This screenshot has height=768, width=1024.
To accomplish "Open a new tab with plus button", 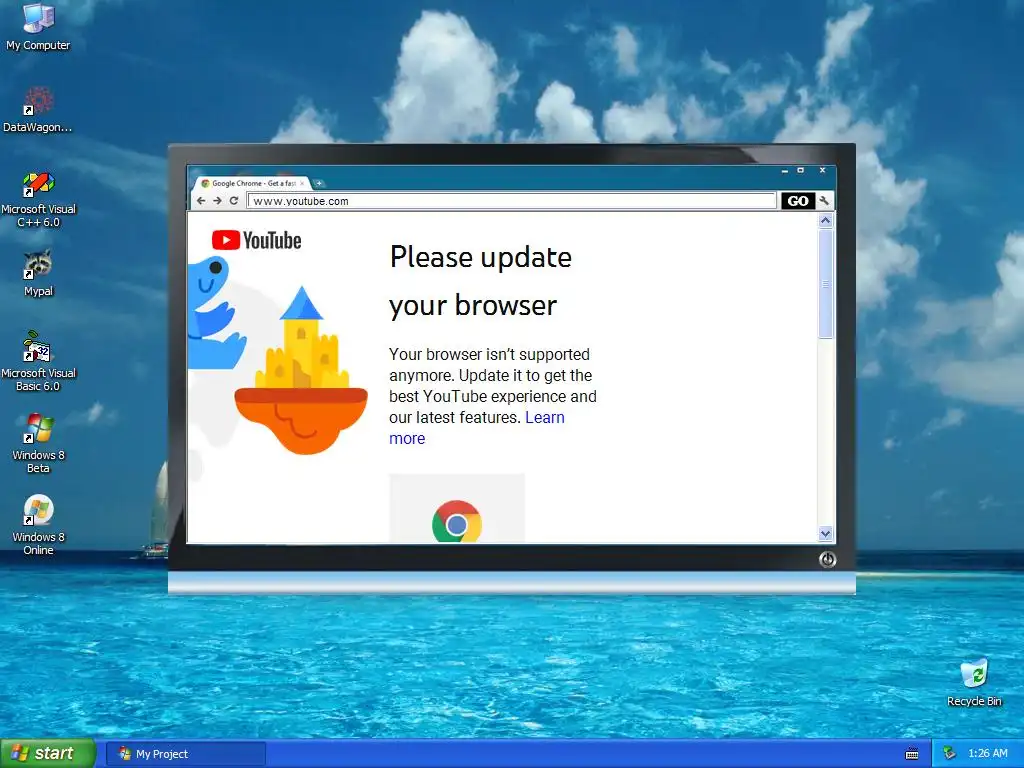I will point(319,184).
